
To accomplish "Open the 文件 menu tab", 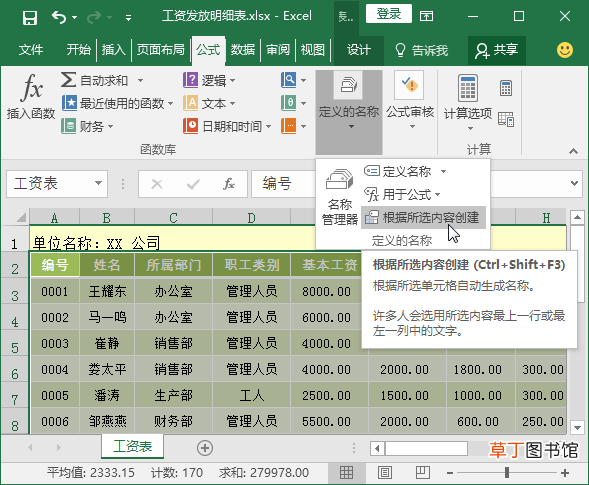I will coord(31,50).
